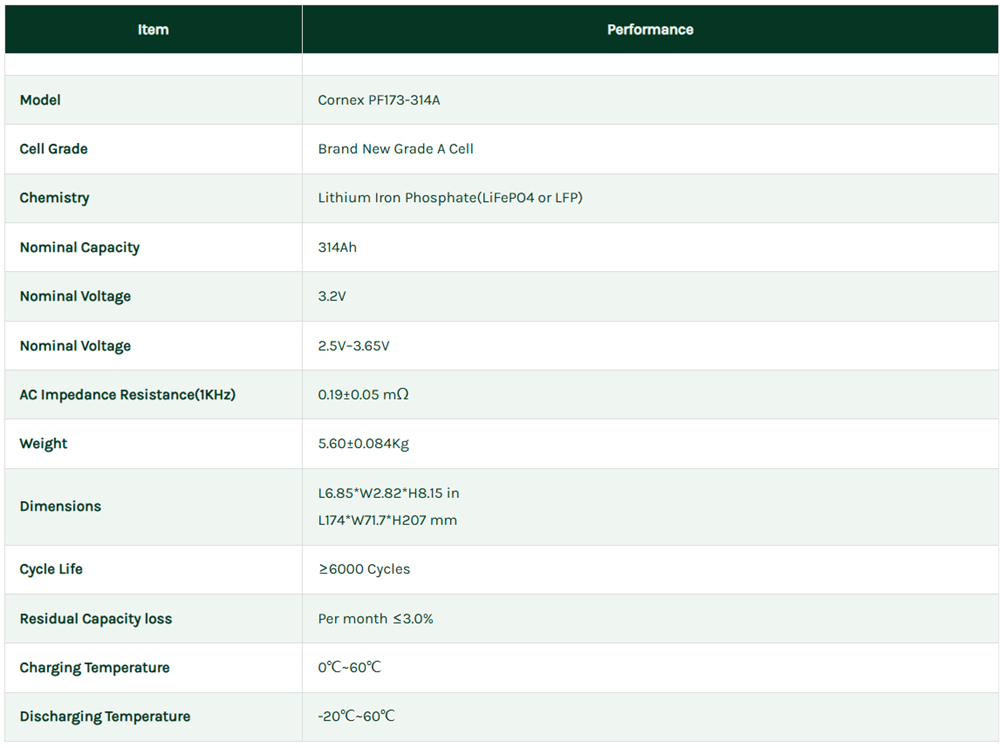Click the "Residual Capacity loss" row label
Image resolution: width=1000 pixels, height=748 pixels.
coord(96,619)
